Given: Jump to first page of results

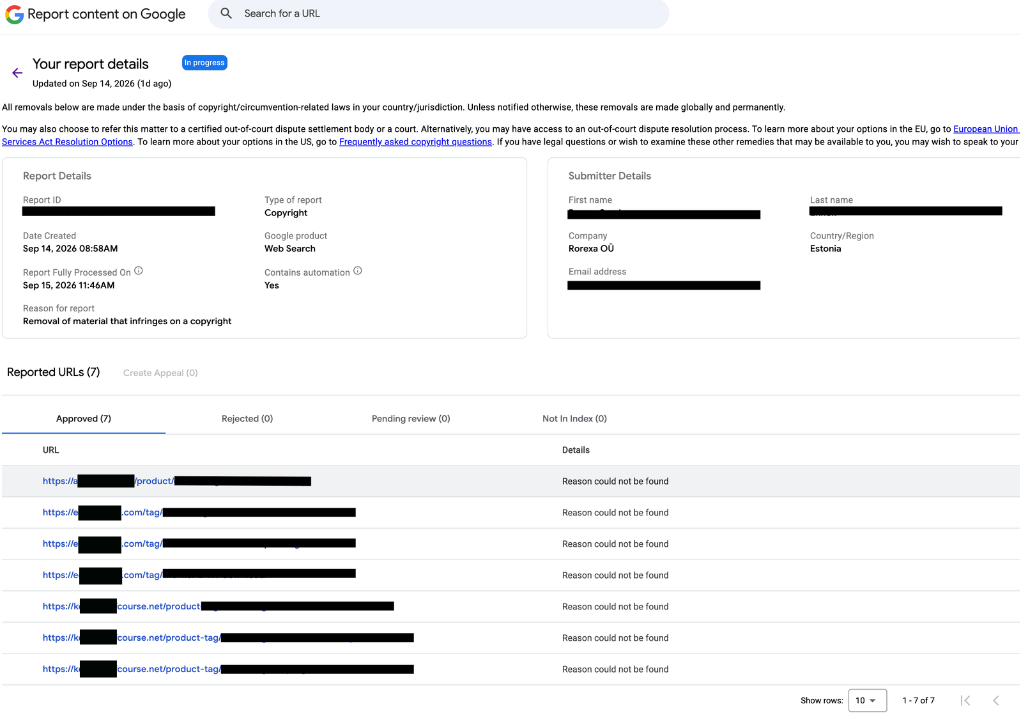Looking at the screenshot, I should 965,700.
